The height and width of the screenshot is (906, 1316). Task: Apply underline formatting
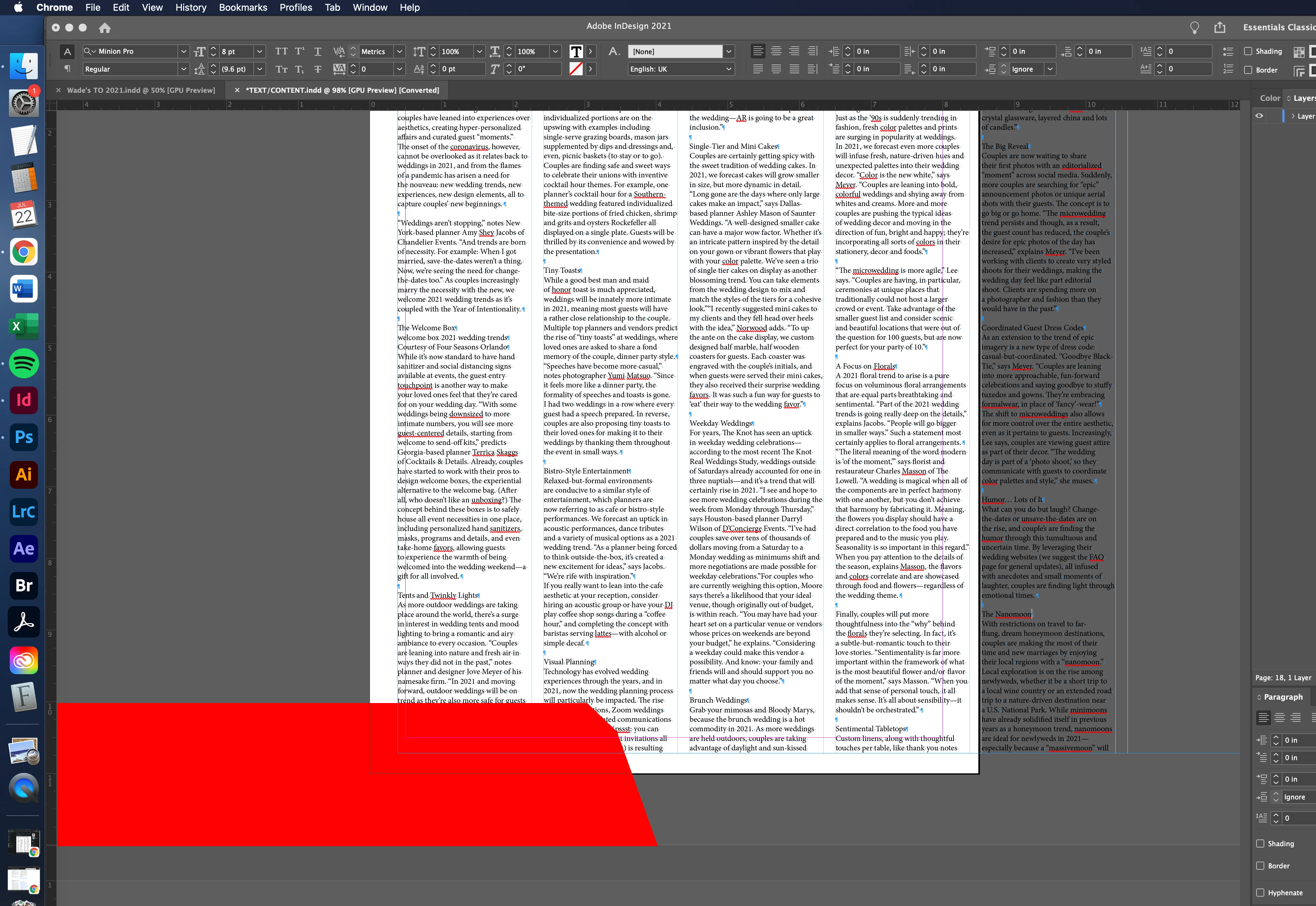click(x=317, y=52)
